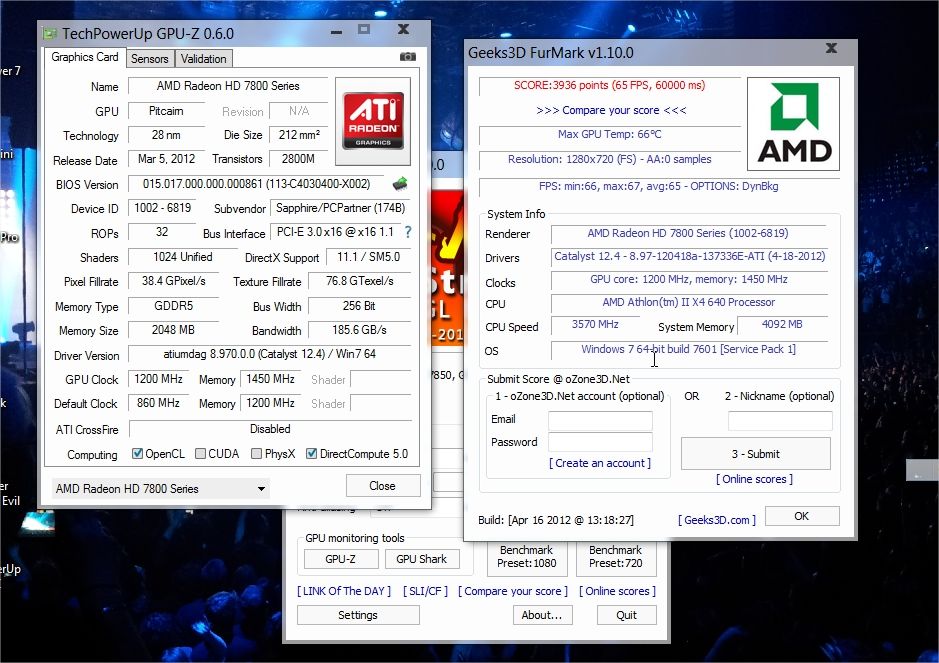Image resolution: width=939 pixels, height=663 pixels.
Task: Click the Password input field
Action: (x=600, y=443)
